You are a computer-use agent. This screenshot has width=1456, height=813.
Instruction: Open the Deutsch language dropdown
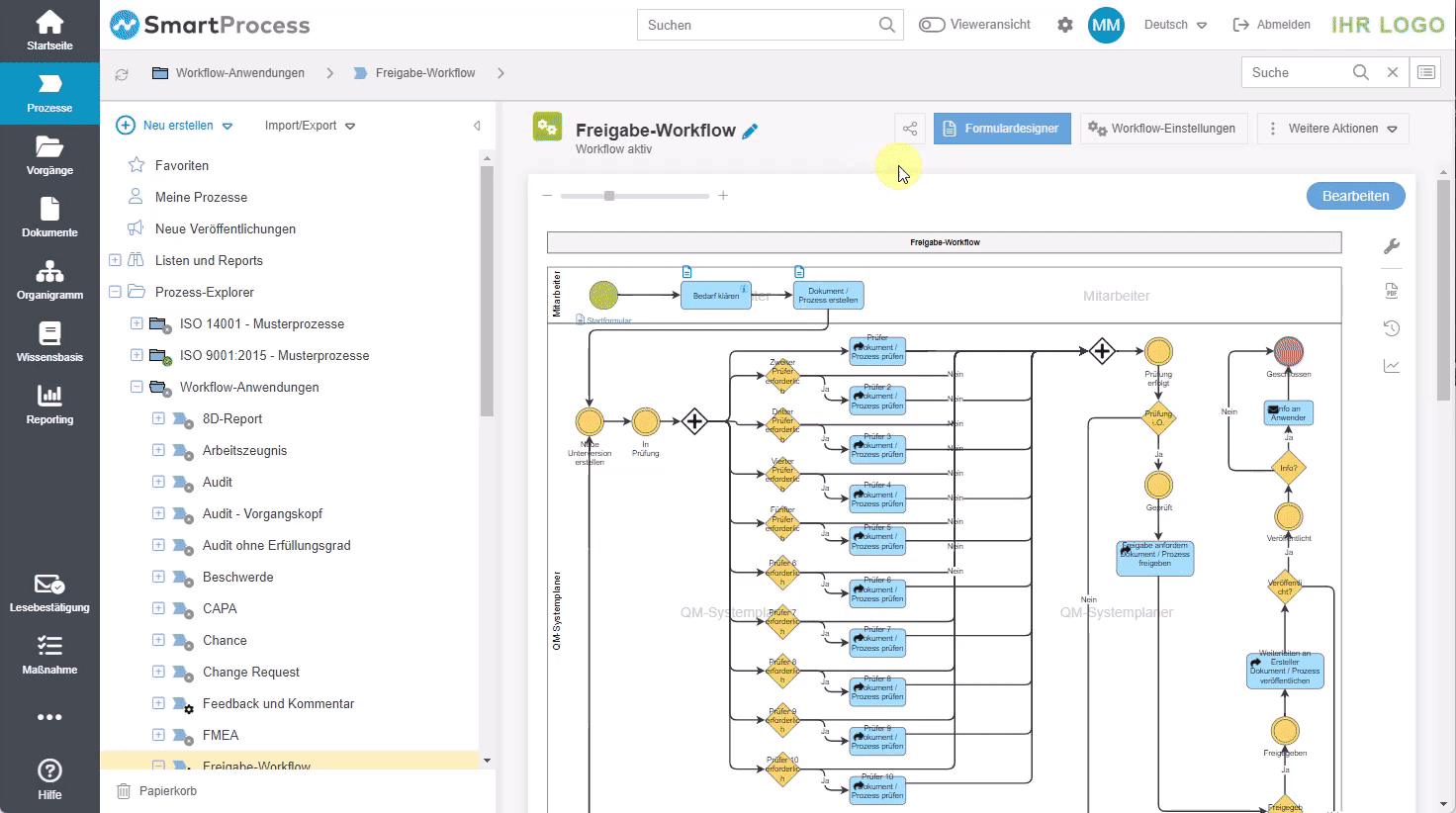pos(1175,25)
